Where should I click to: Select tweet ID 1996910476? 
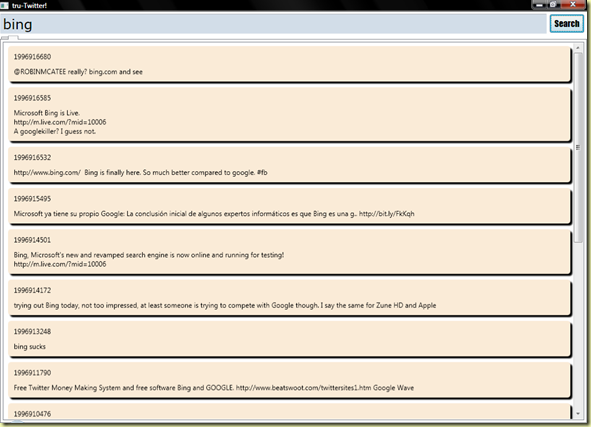(32, 414)
